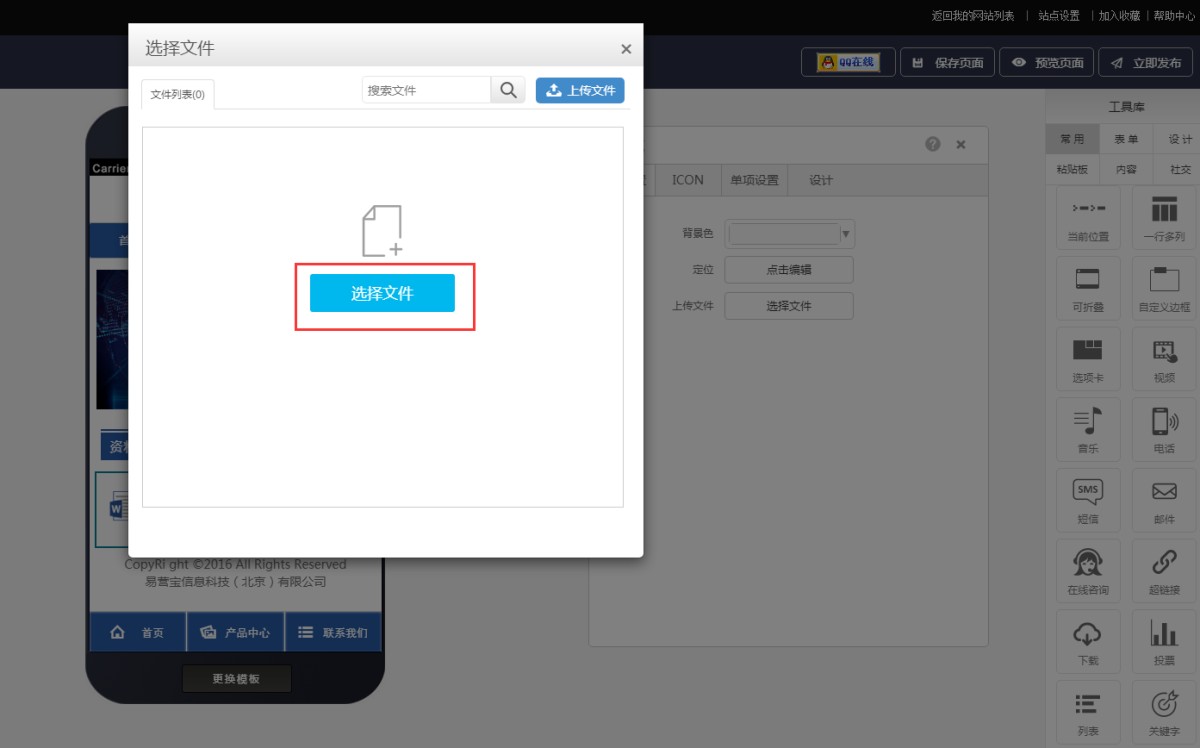Click 更换模板 button below phone
Image resolution: width=1200 pixels, height=748 pixels.
(236, 679)
